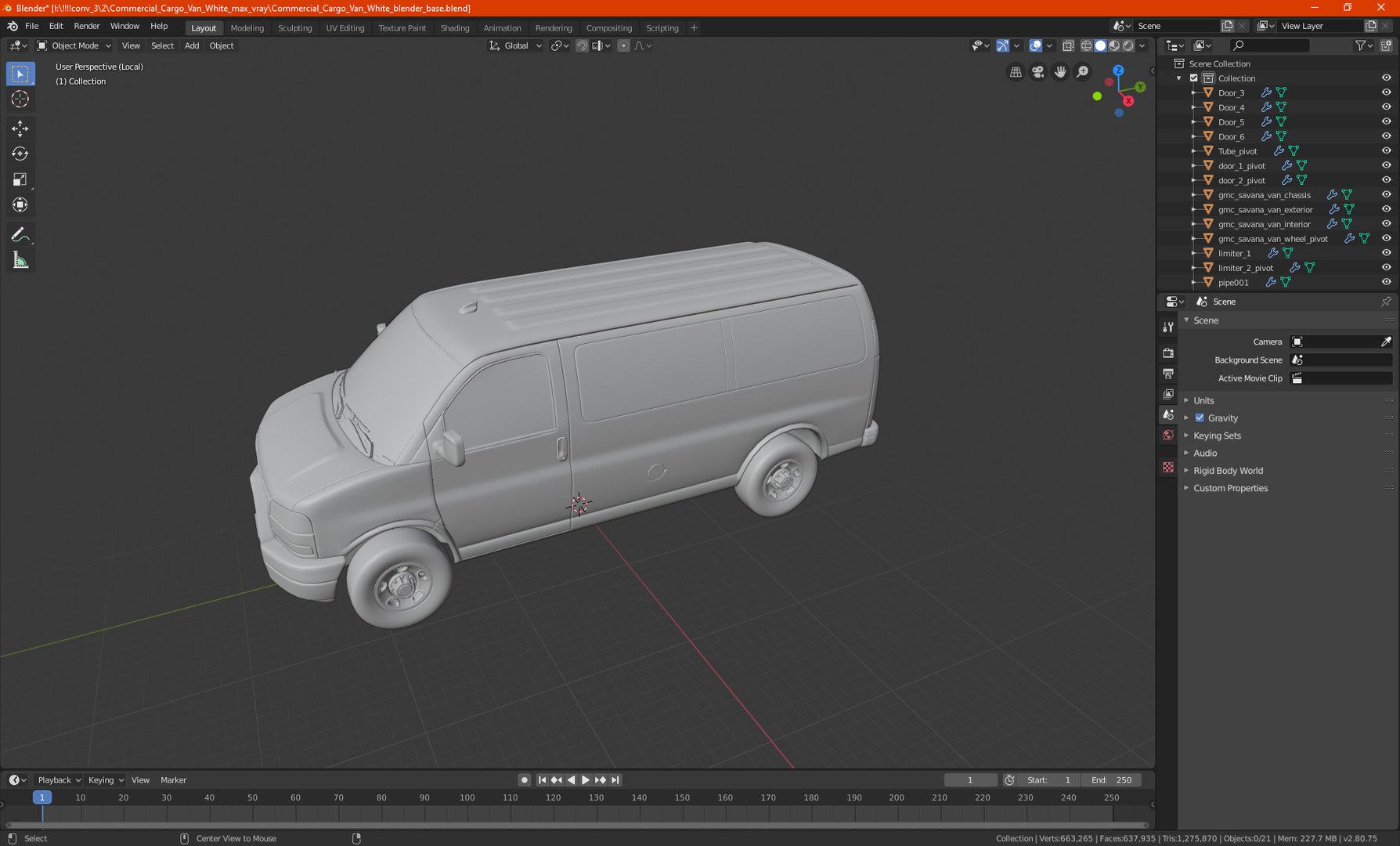Open the Object Mode dropdown
The width and height of the screenshot is (1400, 846).
74,45
